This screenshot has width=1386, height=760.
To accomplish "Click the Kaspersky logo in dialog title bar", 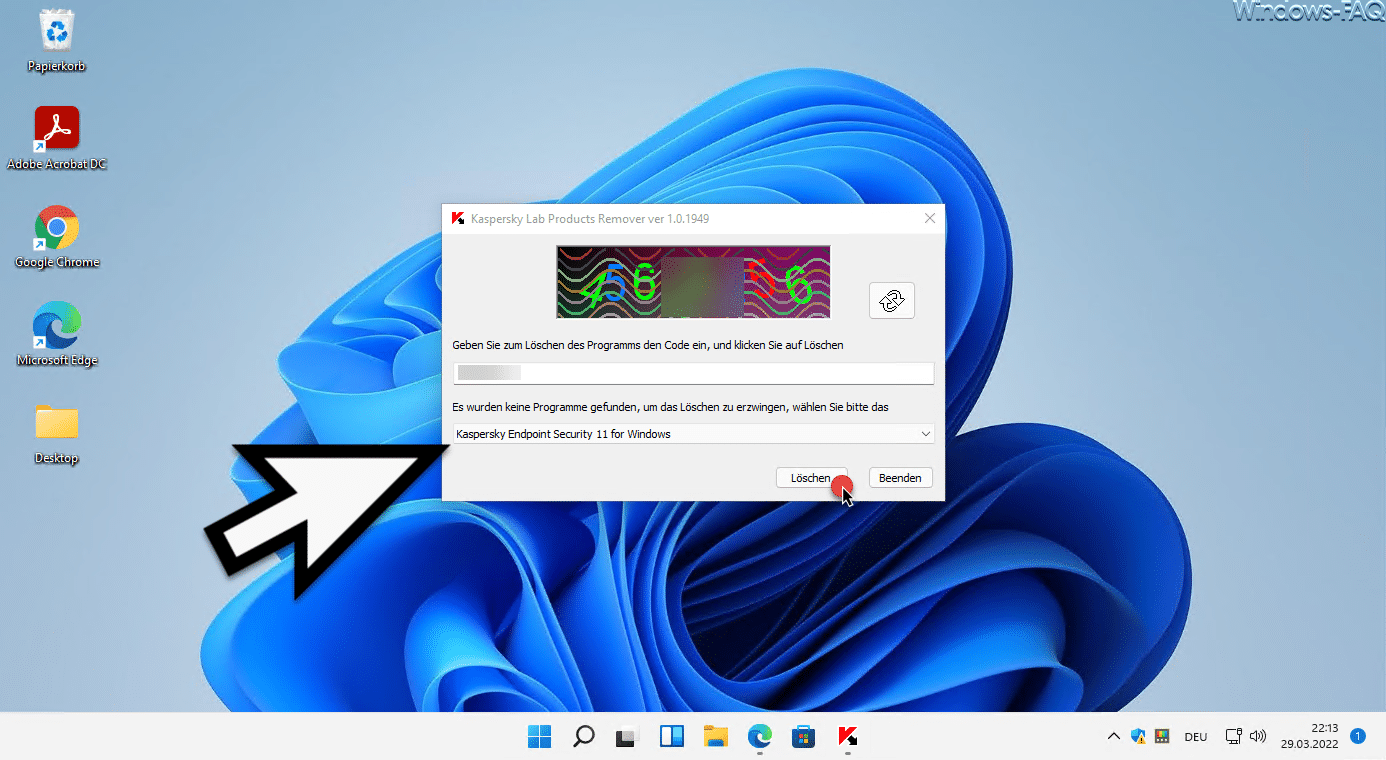I will point(457,218).
